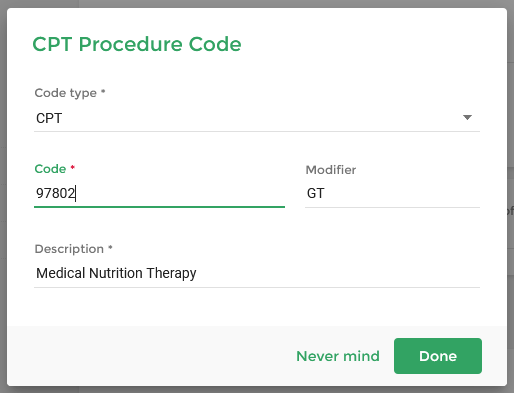Click the CPT Procedure Code dialog title
Image resolution: width=514 pixels, height=393 pixels.
(x=137, y=44)
